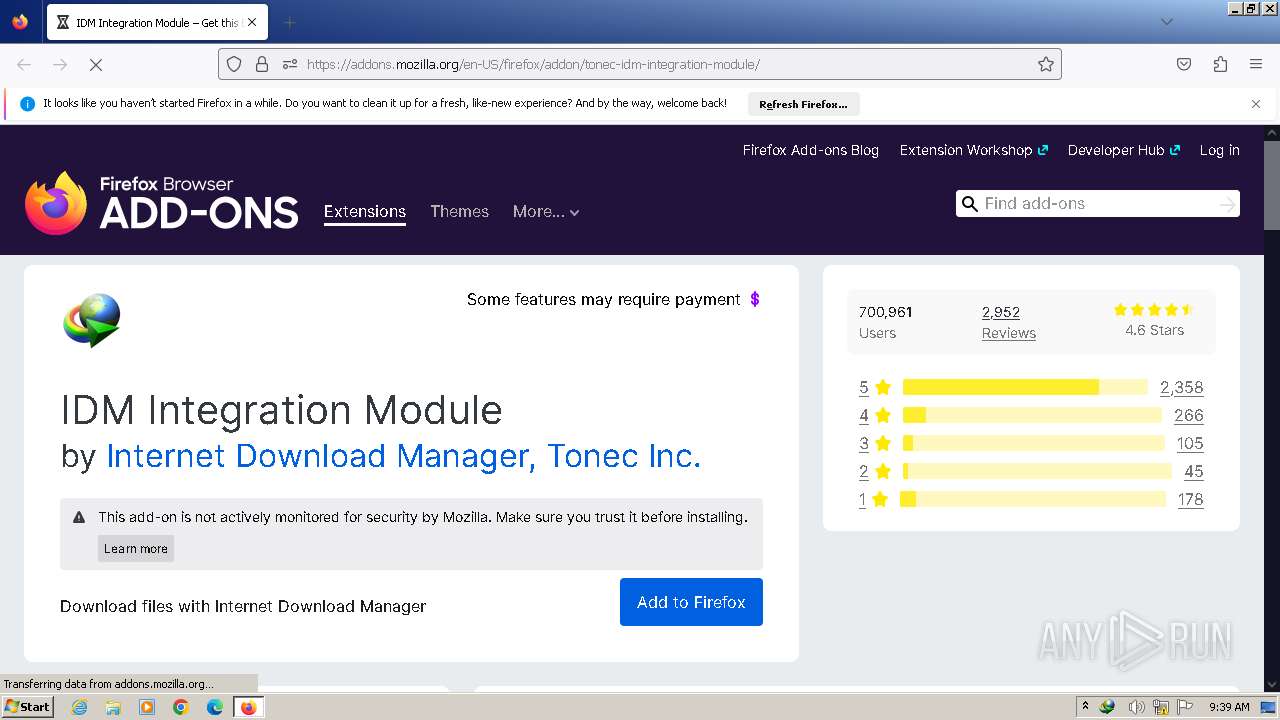This screenshot has height=720, width=1280.
Task: Open the system tray volume icon
Action: tap(1136, 707)
